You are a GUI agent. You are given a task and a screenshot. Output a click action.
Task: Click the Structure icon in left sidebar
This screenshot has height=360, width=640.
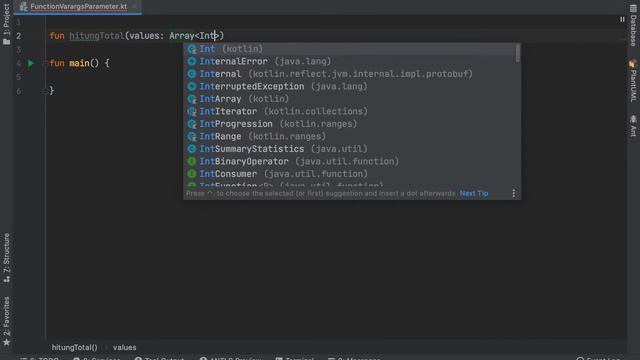7,280
